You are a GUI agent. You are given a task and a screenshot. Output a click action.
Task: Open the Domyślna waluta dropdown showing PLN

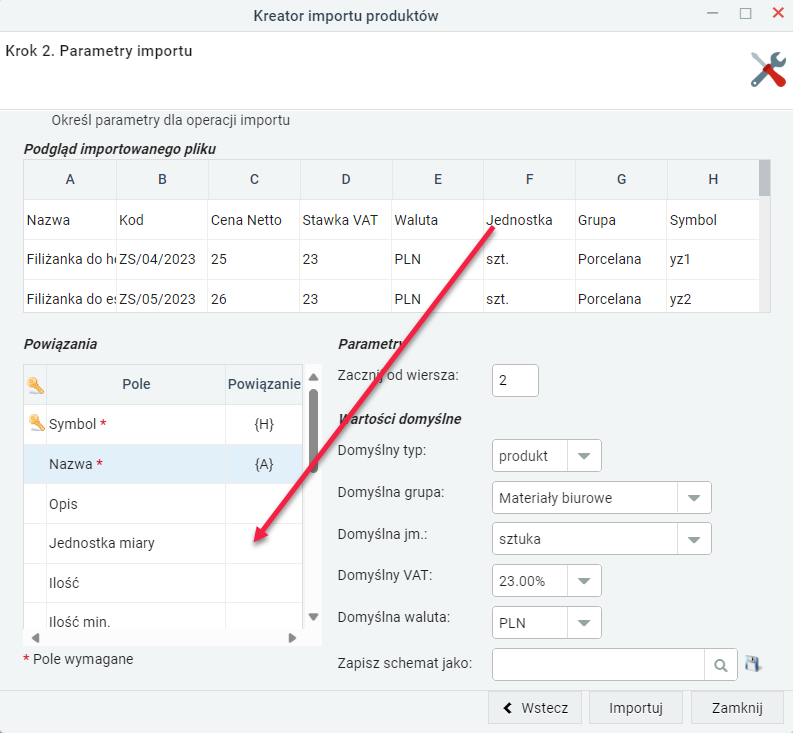coord(584,623)
